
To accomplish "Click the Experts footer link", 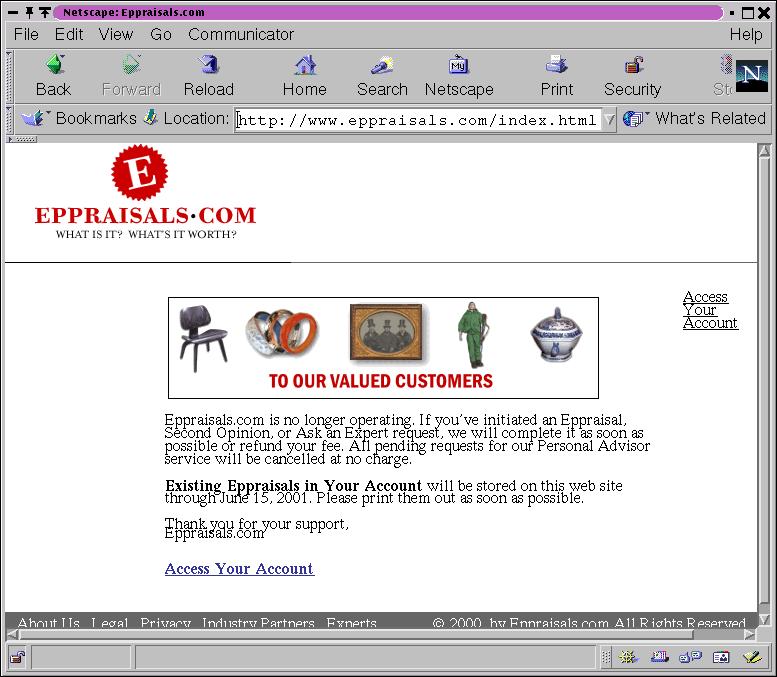I will (x=351, y=622).
